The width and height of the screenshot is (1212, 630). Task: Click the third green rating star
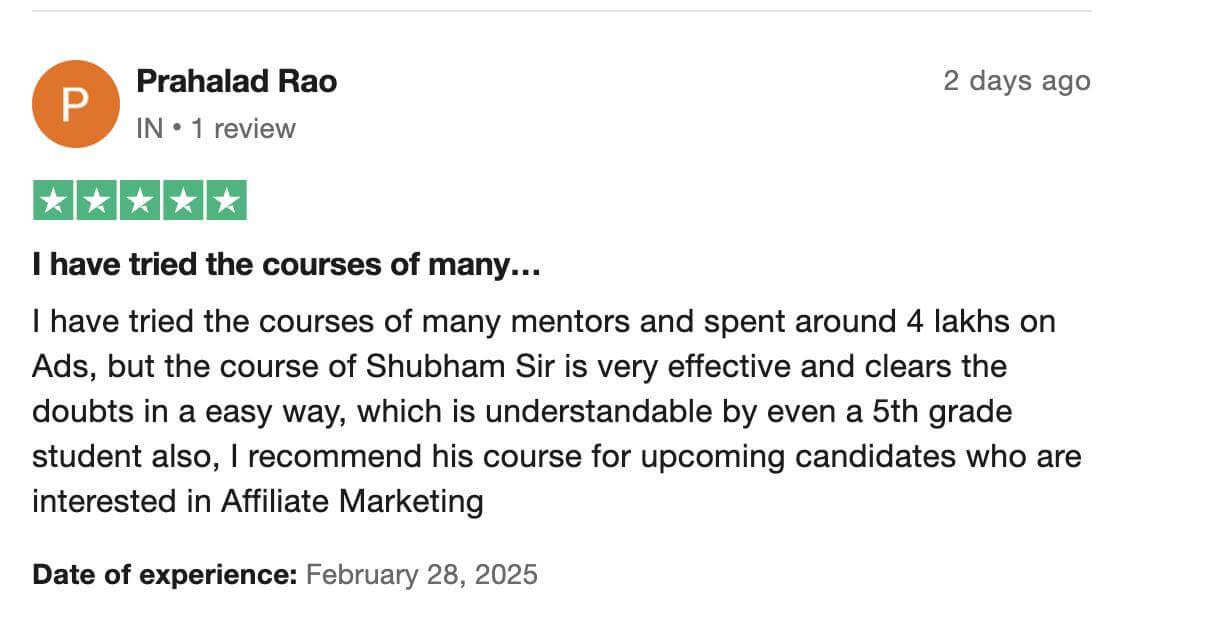140,201
